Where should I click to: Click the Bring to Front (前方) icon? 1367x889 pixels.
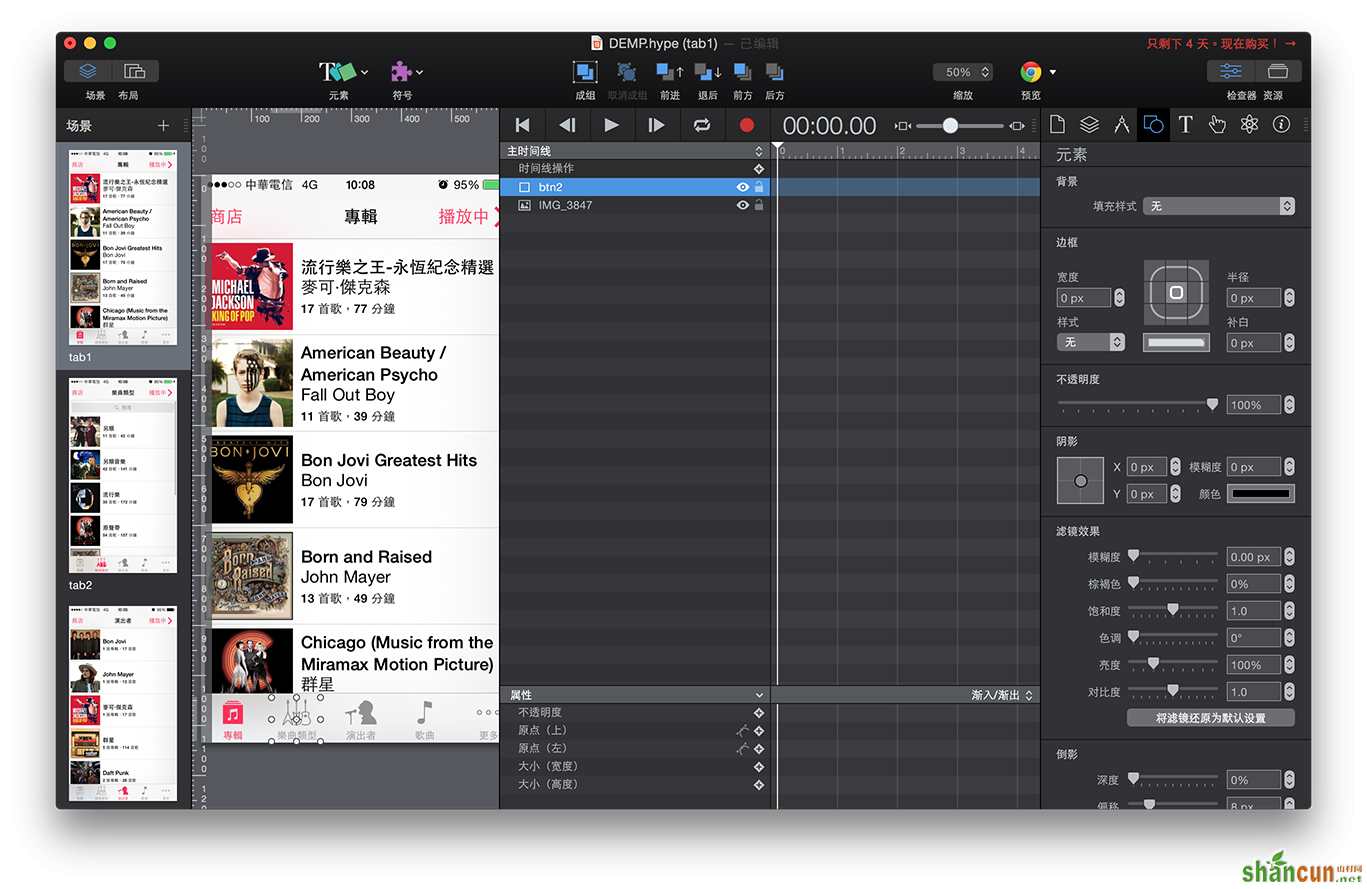coord(743,72)
